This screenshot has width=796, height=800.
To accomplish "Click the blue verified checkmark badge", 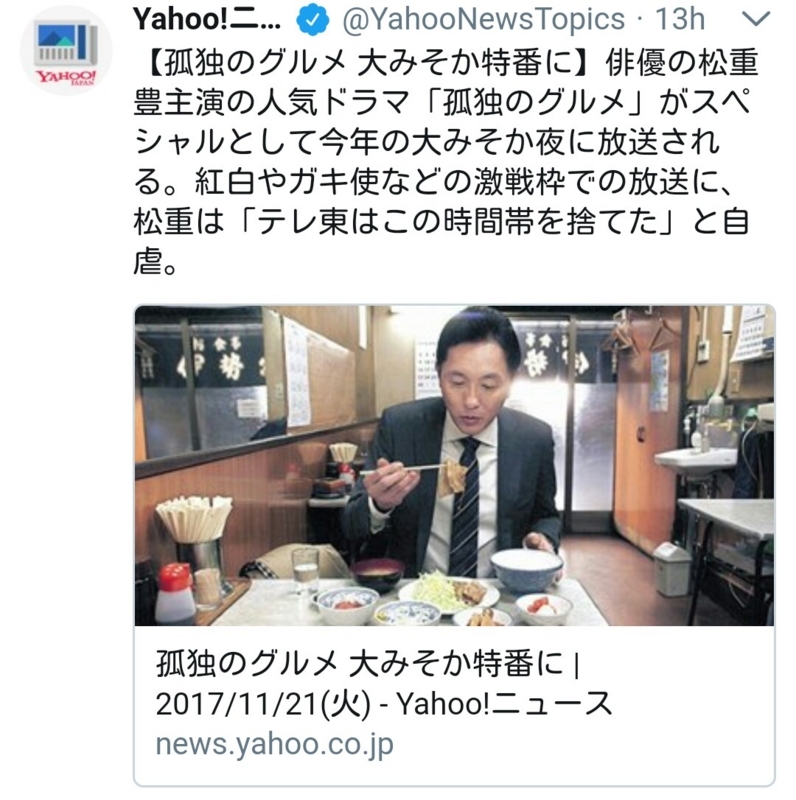I will point(312,20).
